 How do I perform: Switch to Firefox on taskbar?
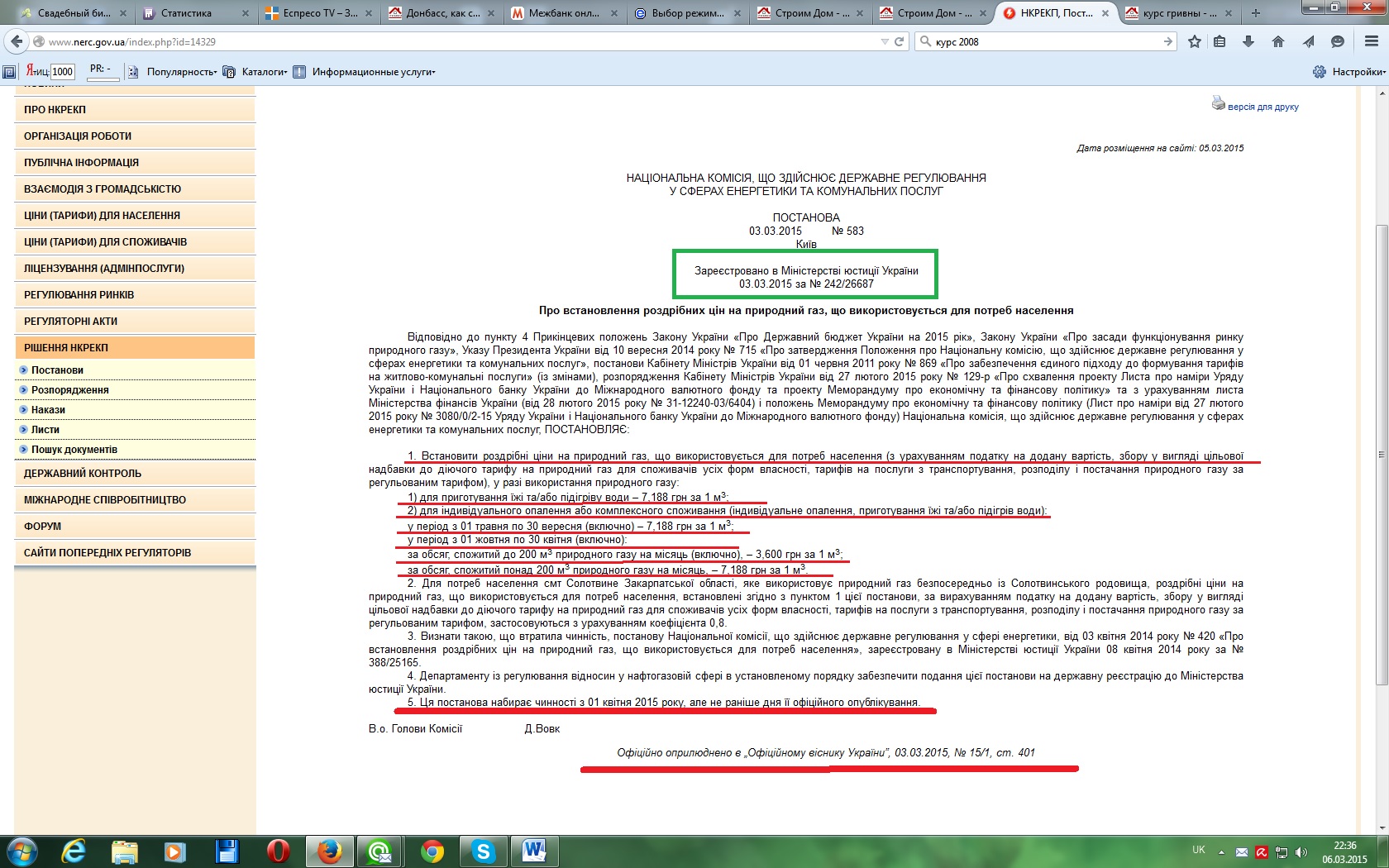coord(329,851)
